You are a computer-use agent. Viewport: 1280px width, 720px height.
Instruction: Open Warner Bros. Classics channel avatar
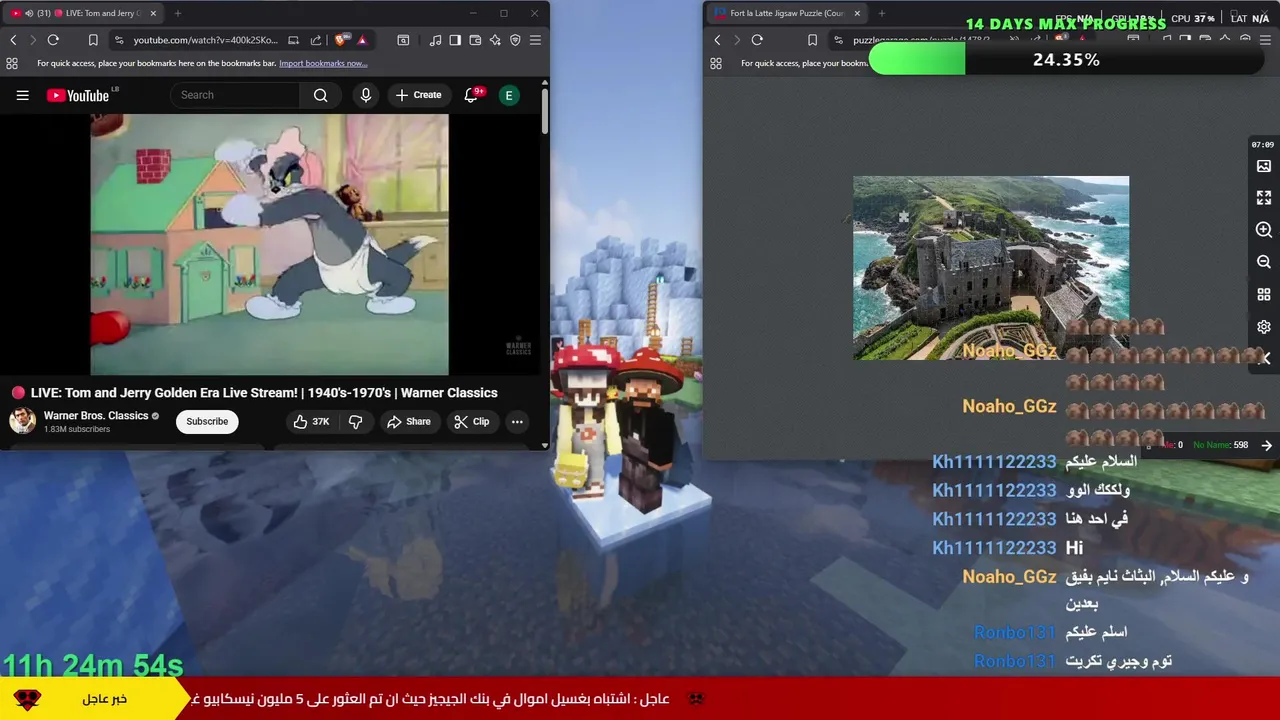coord(22,421)
